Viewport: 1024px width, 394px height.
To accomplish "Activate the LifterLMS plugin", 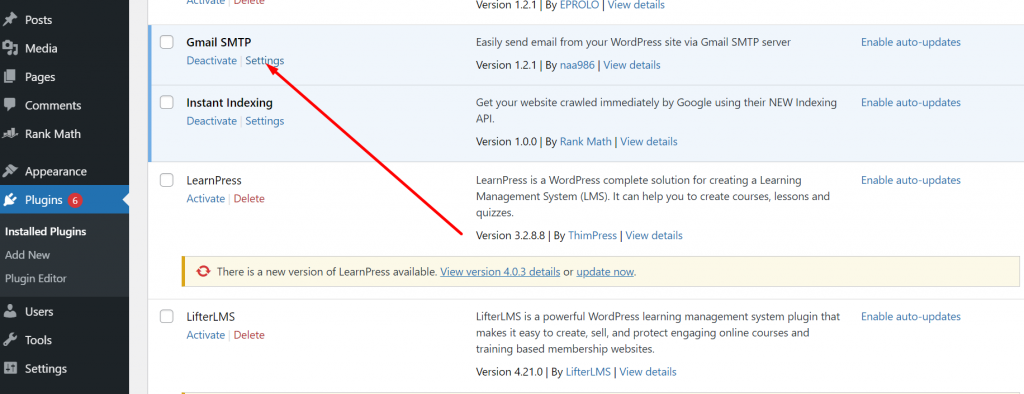I will pyautogui.click(x=206, y=335).
